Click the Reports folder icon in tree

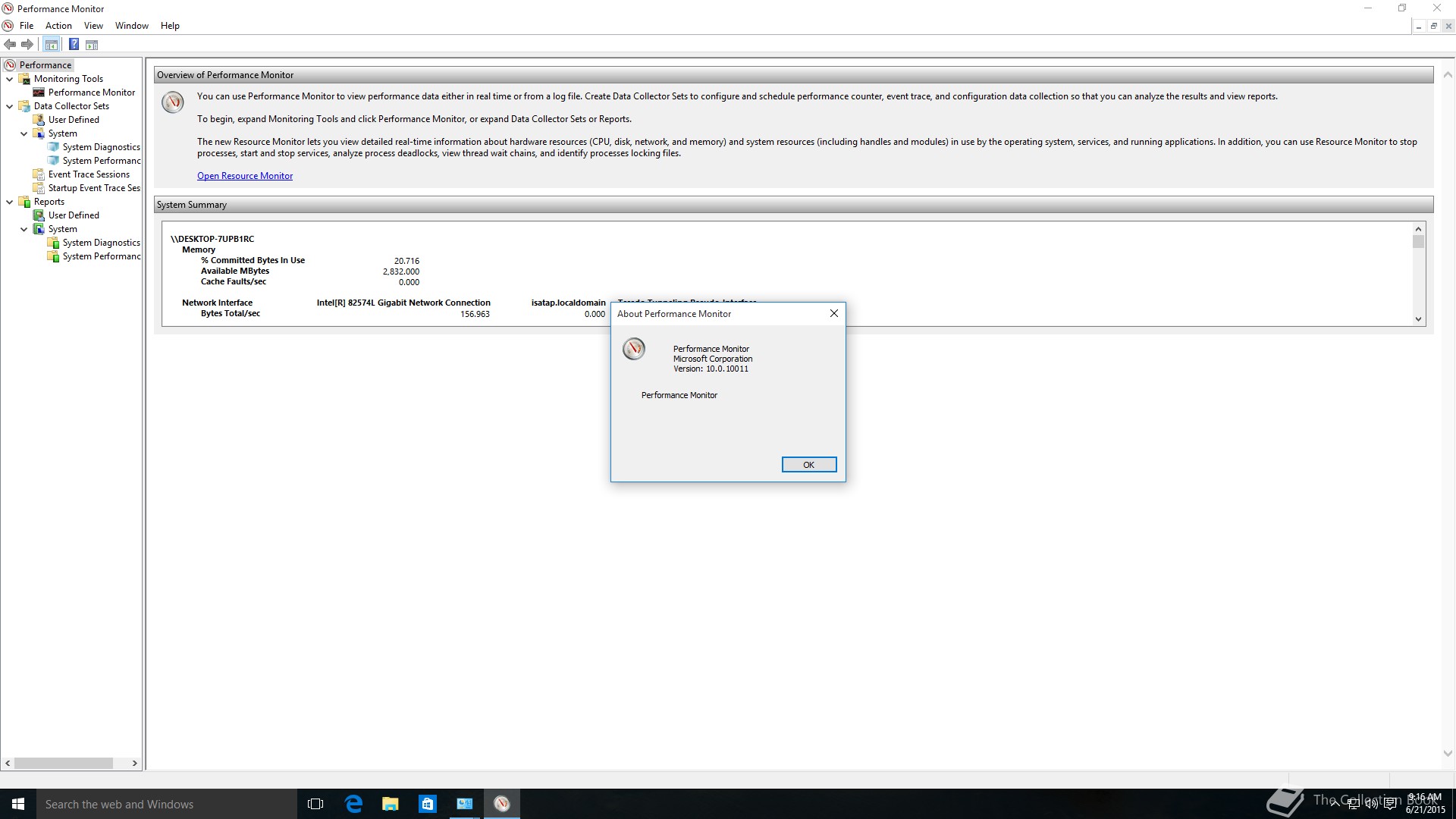(24, 202)
